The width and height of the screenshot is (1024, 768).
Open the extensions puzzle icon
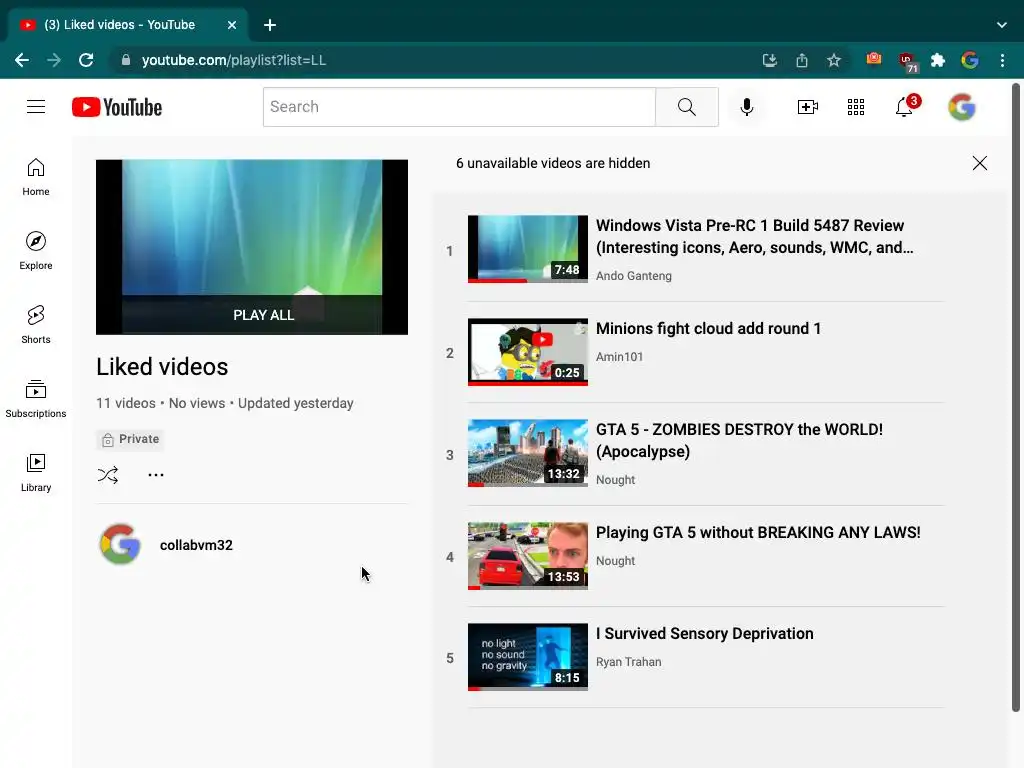(x=938, y=61)
